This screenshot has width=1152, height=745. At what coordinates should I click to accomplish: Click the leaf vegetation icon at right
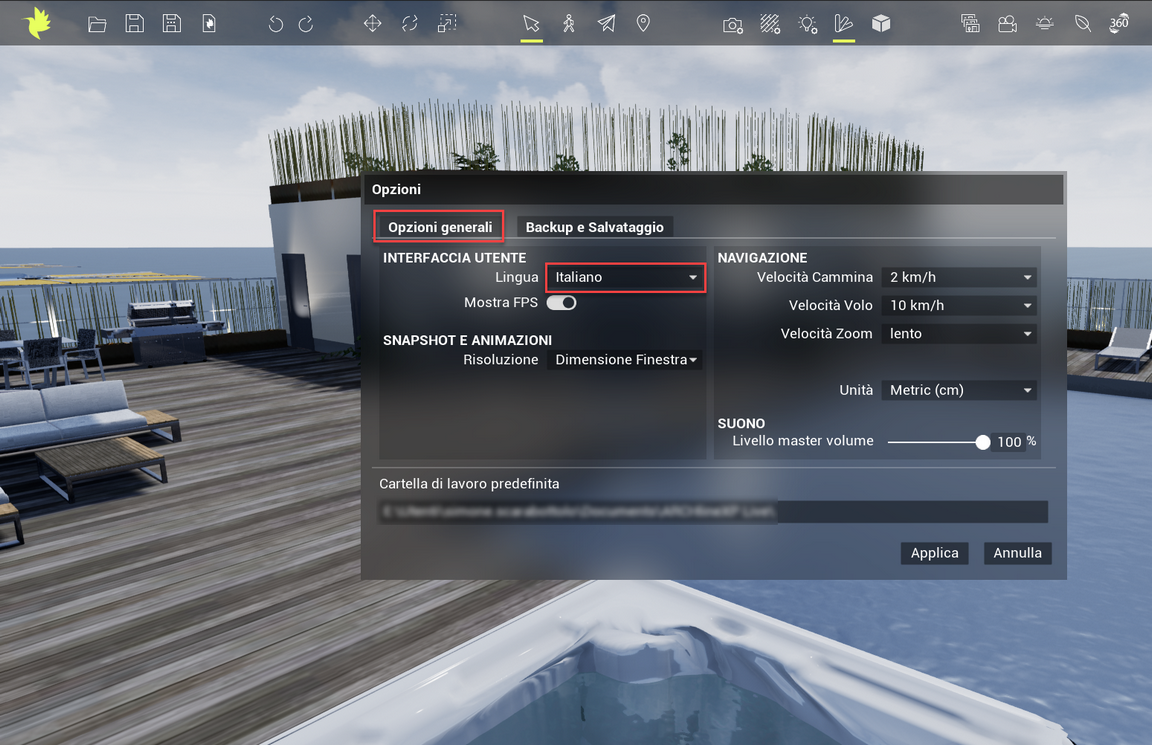click(1082, 24)
